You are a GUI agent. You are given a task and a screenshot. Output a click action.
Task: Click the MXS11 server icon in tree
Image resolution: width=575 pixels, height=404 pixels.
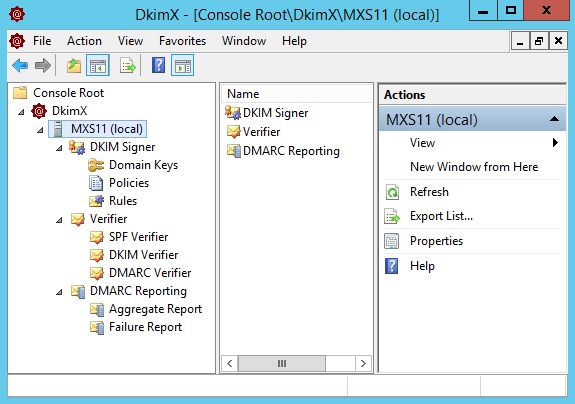[58, 129]
